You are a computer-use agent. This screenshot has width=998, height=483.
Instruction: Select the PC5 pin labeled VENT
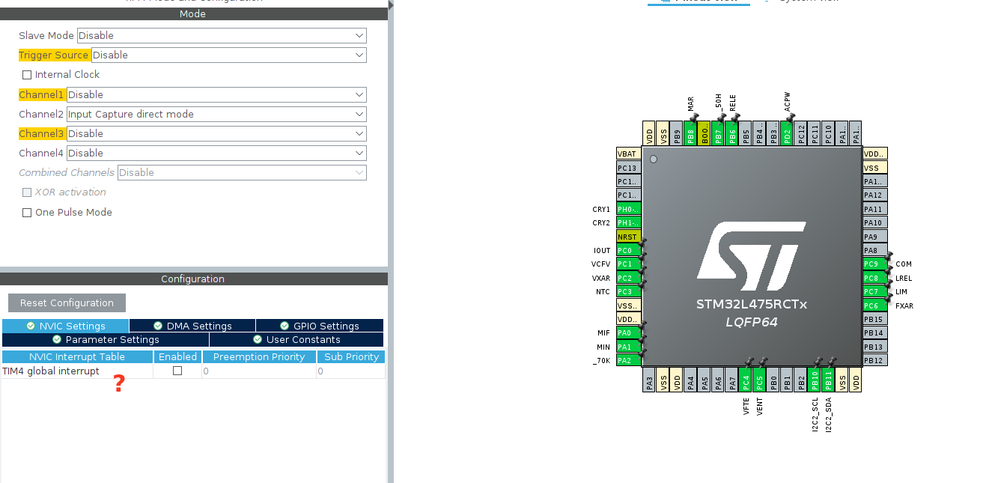(x=759, y=380)
